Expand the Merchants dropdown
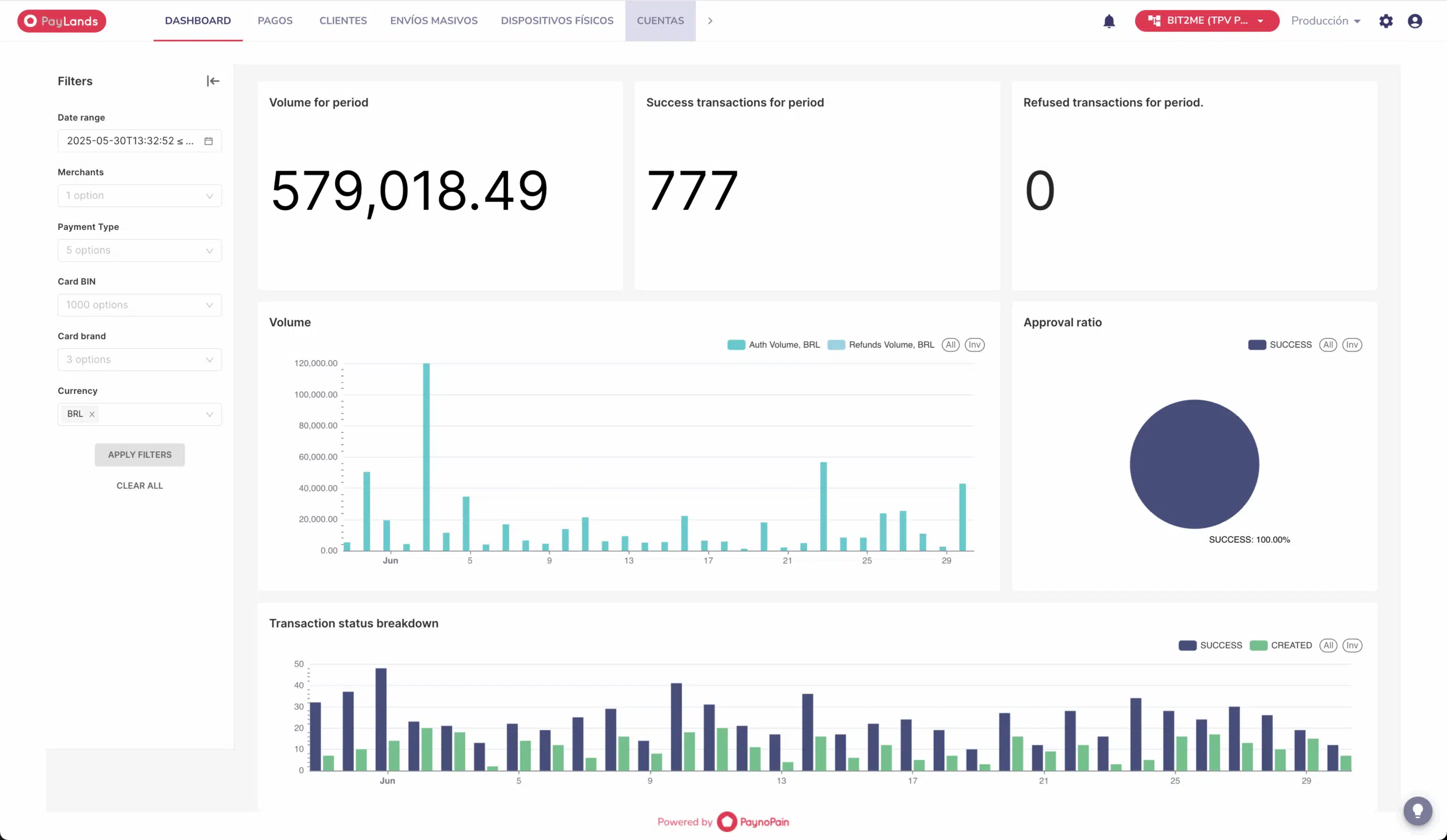 pyautogui.click(x=140, y=196)
